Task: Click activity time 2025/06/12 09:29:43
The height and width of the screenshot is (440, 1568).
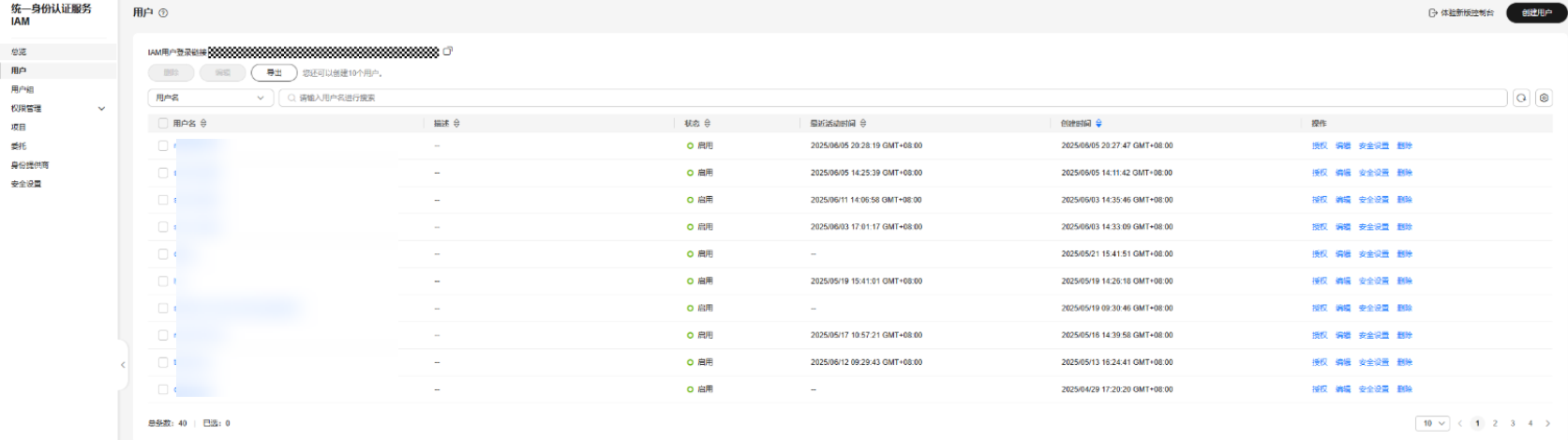Action: (x=866, y=362)
